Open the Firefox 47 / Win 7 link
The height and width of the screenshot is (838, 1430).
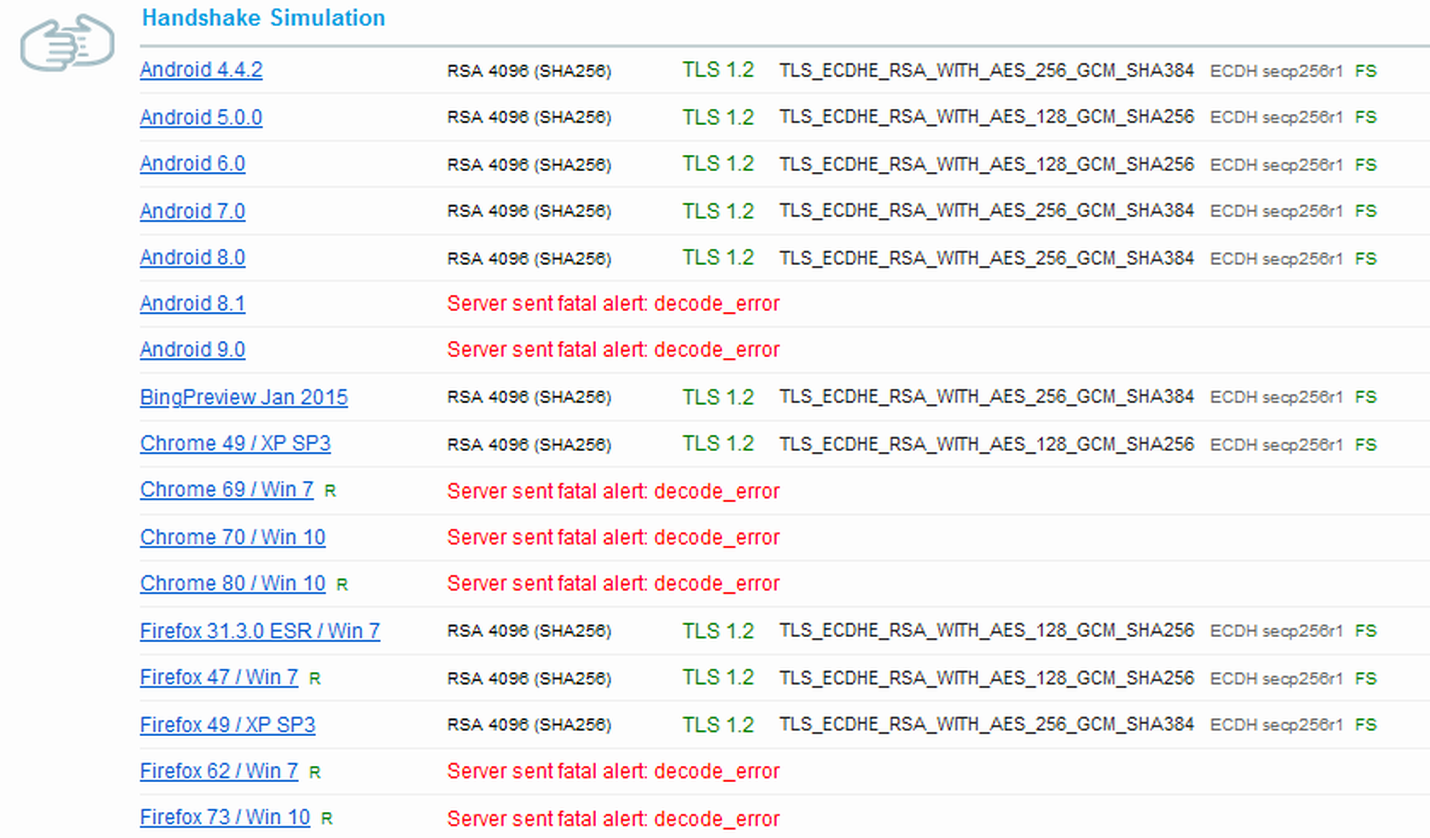pyautogui.click(x=219, y=677)
